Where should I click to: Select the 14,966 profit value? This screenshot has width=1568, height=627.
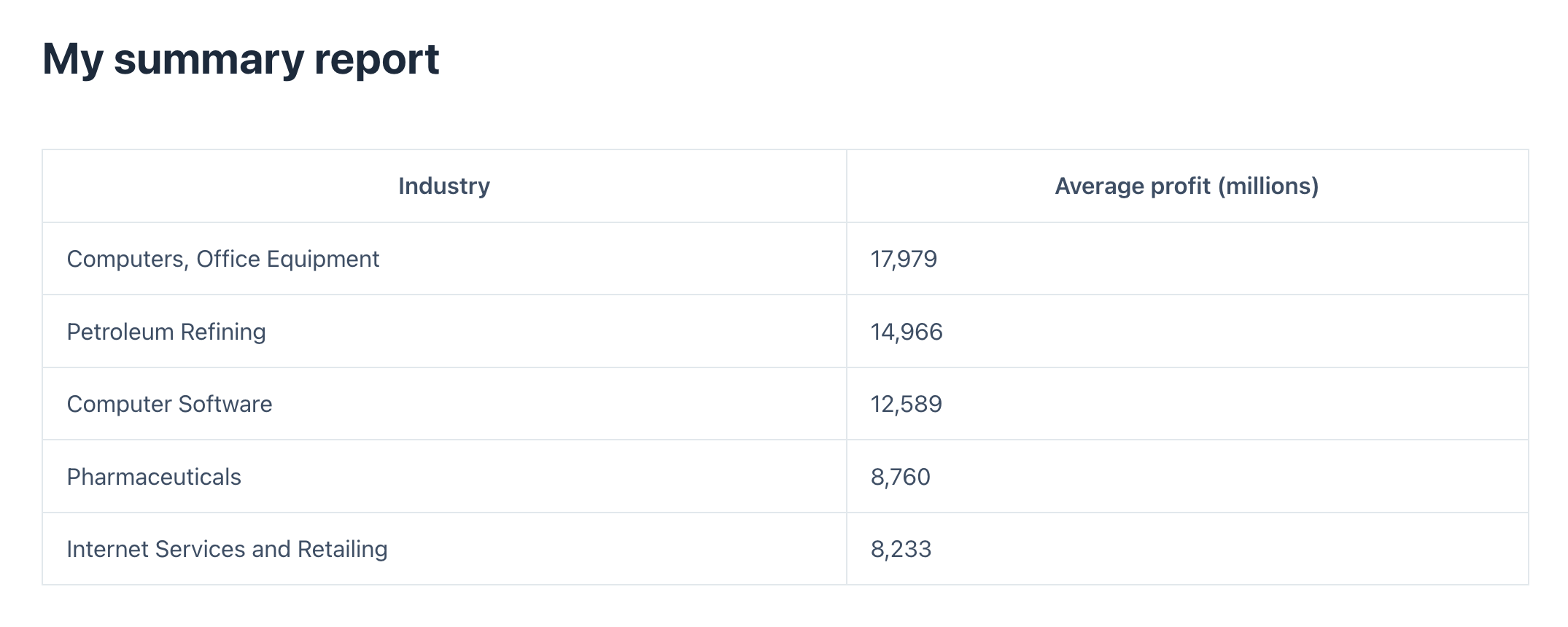[x=907, y=332]
